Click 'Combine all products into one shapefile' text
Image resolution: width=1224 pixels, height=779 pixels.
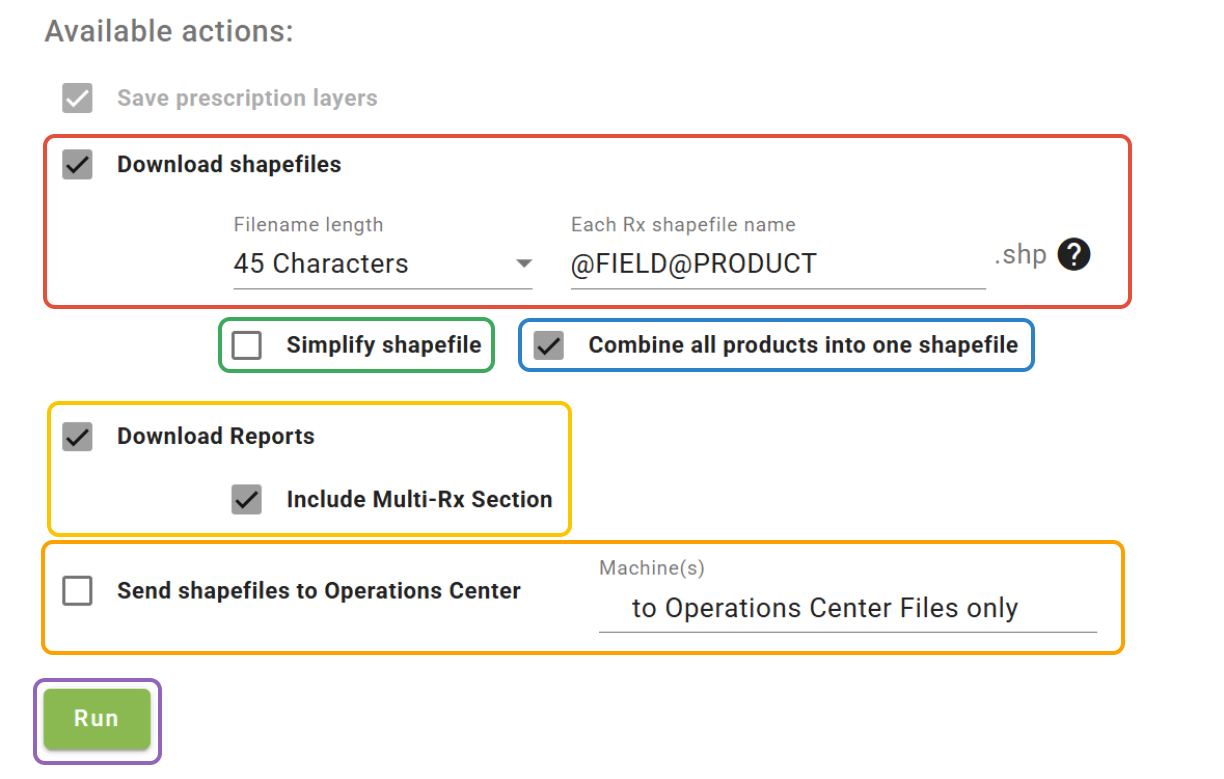pyautogui.click(x=803, y=346)
